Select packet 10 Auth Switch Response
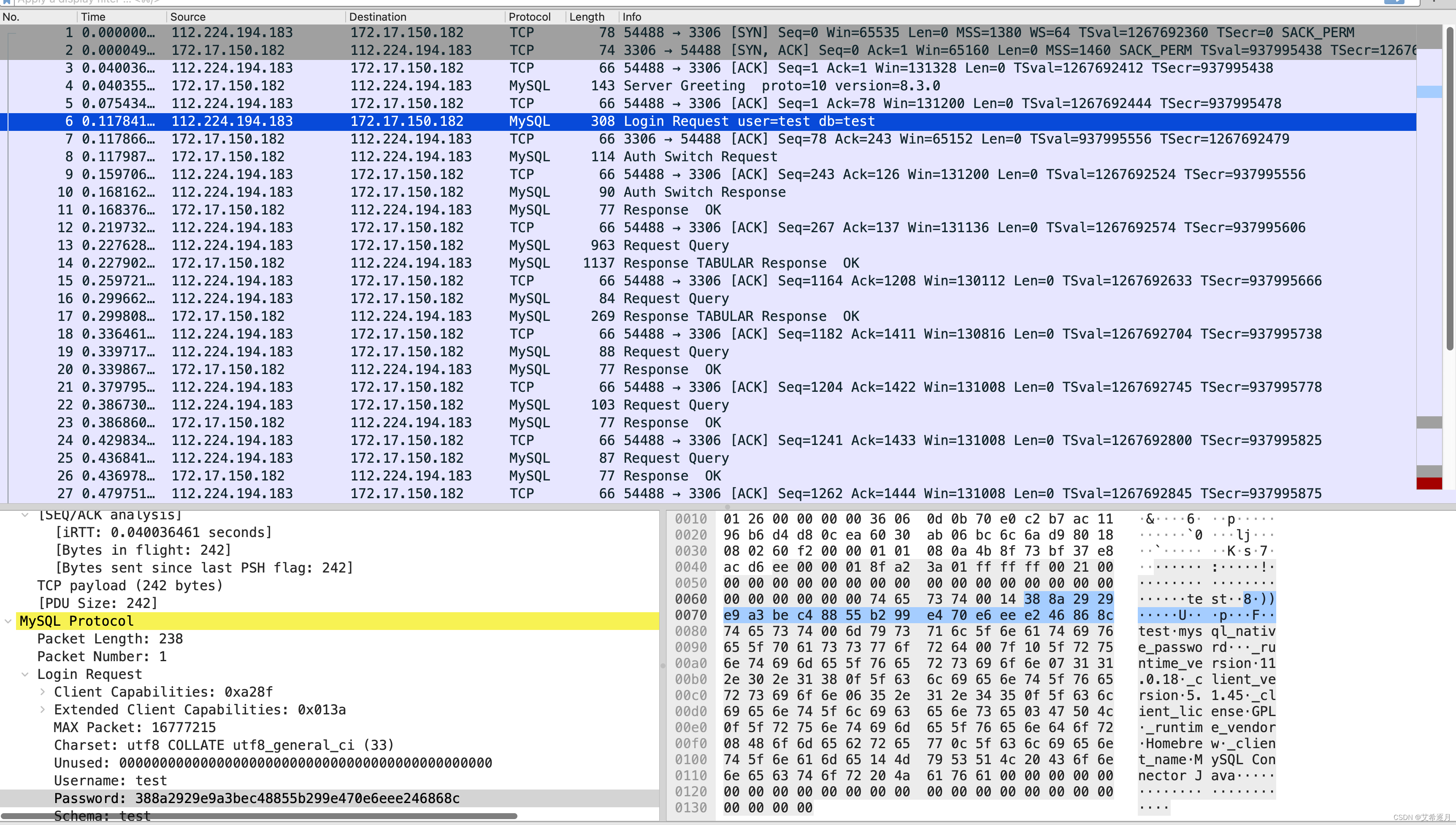 (708, 193)
